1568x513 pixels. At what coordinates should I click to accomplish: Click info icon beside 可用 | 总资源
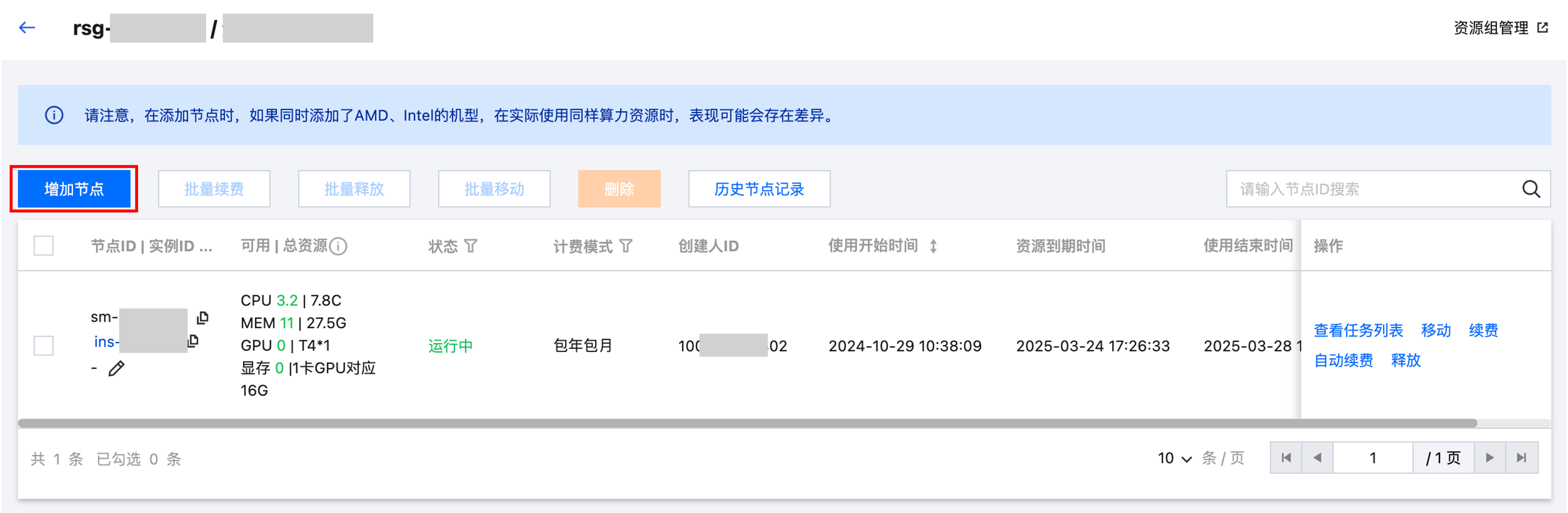click(x=338, y=247)
